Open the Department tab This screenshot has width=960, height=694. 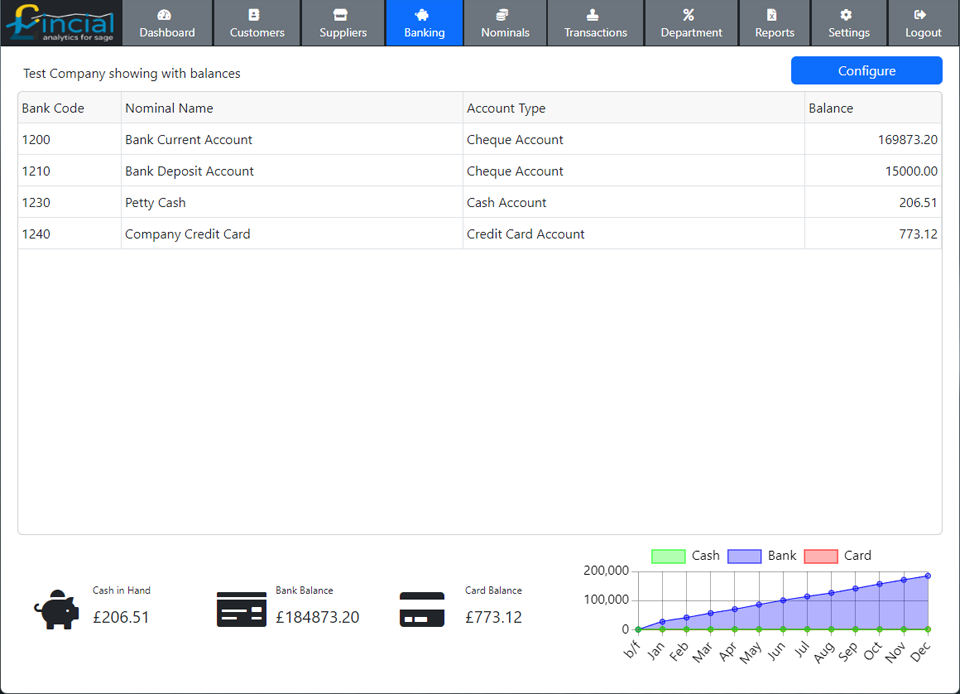pyautogui.click(x=691, y=23)
